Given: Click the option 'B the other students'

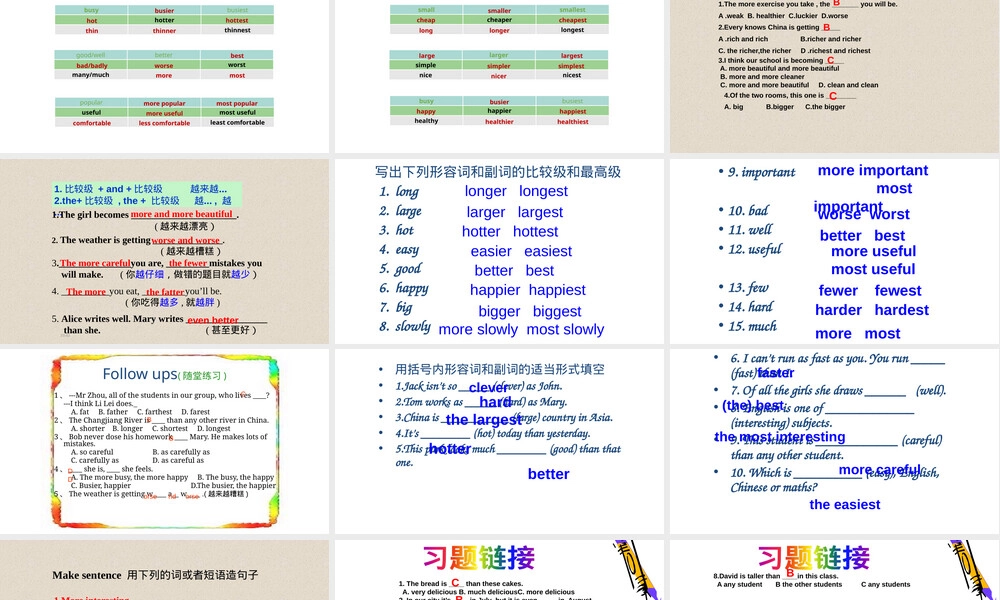Looking at the screenshot, I should 808,584.
